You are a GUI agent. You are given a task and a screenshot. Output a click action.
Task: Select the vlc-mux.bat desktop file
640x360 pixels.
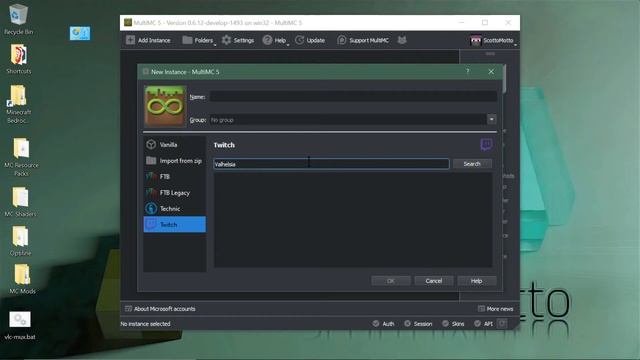click(20, 326)
